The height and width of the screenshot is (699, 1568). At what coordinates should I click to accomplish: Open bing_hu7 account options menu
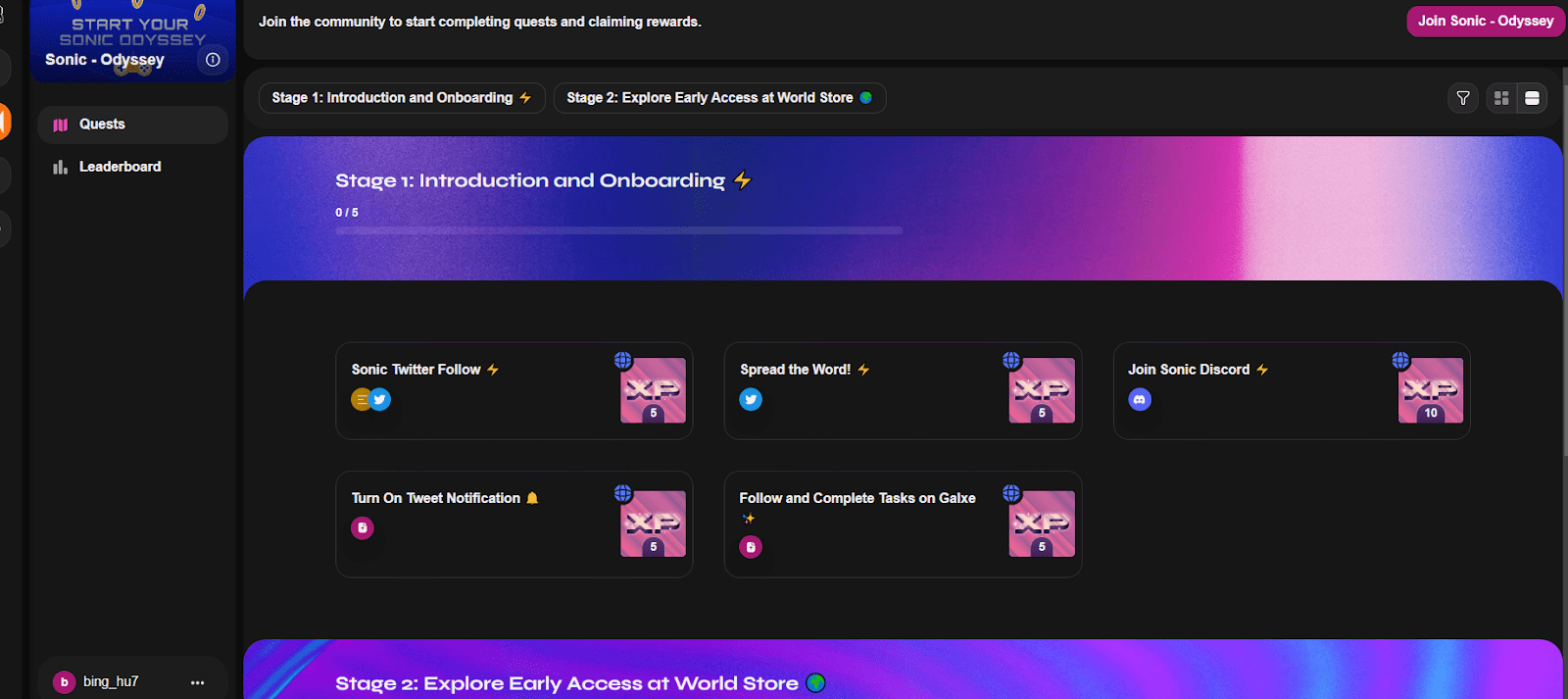pyautogui.click(x=197, y=682)
